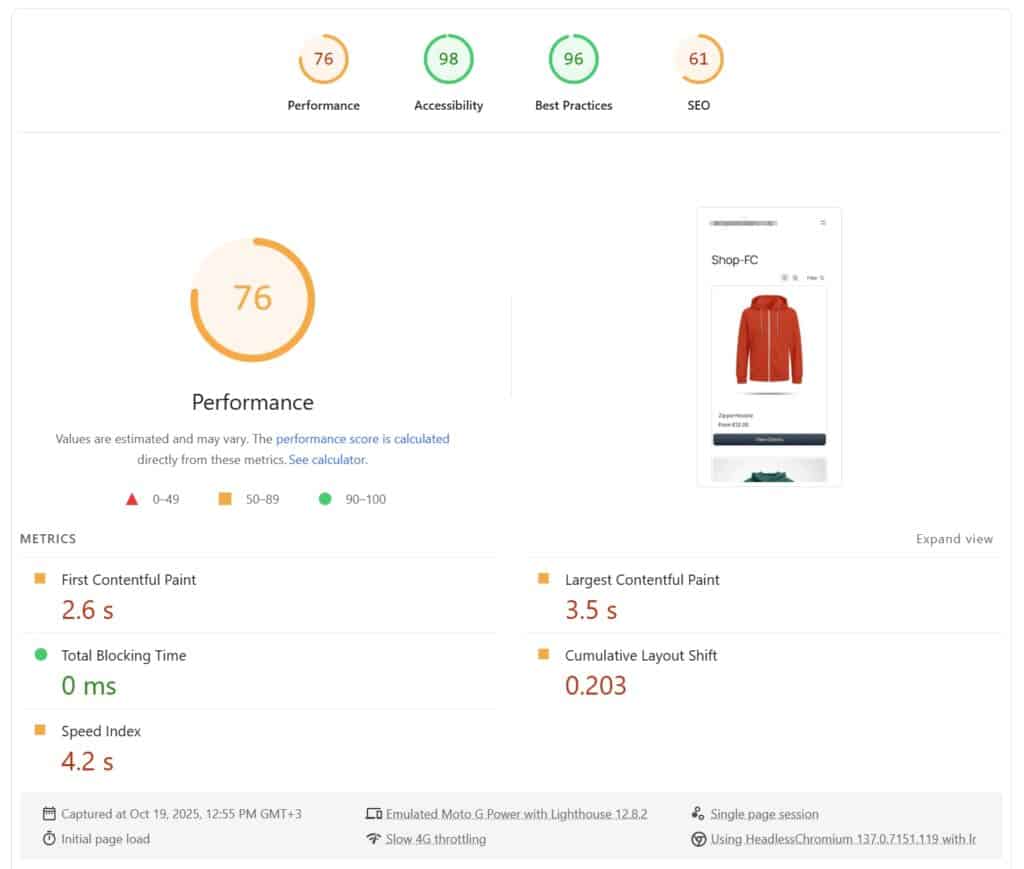Screen dimensions: 1024x869
Task: Click the orange square beside Speed Index
Action: [x=41, y=731]
